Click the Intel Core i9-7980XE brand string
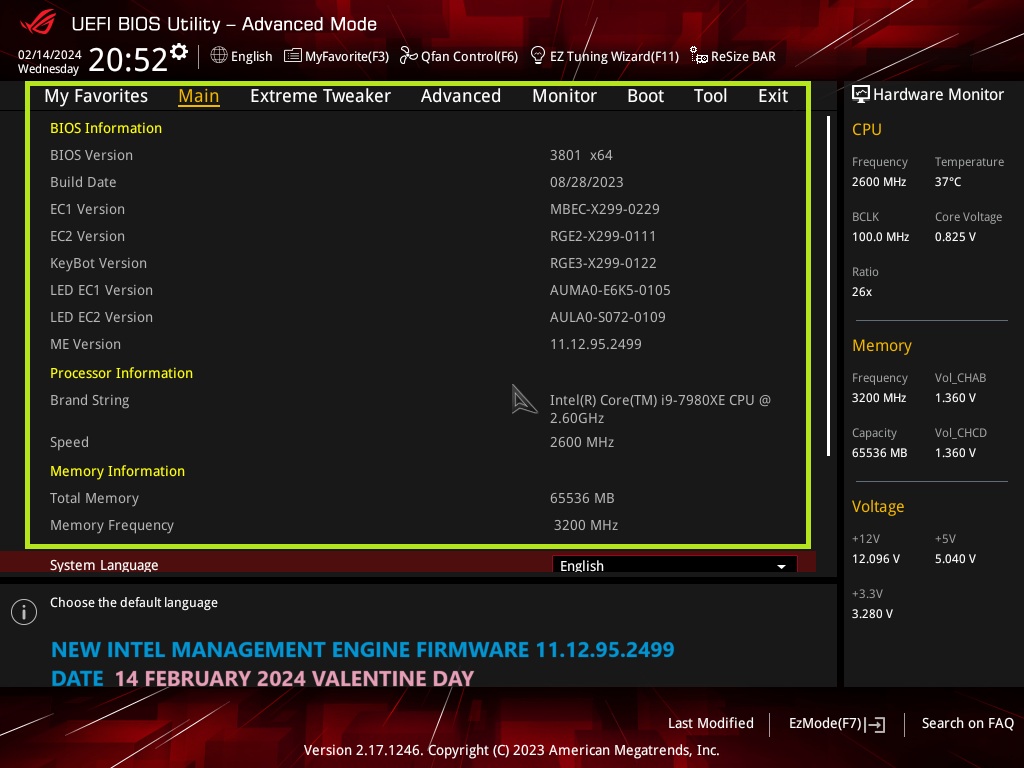 660,409
